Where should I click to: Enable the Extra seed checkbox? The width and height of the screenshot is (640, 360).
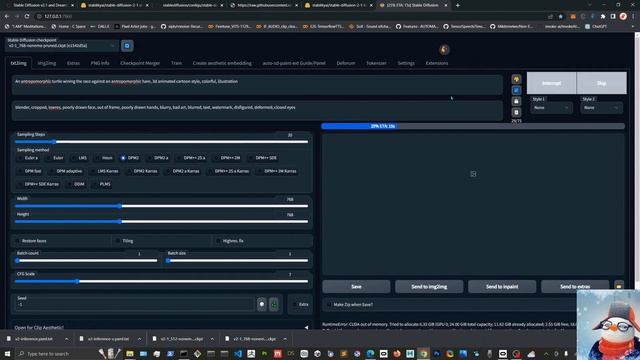pyautogui.click(x=295, y=304)
